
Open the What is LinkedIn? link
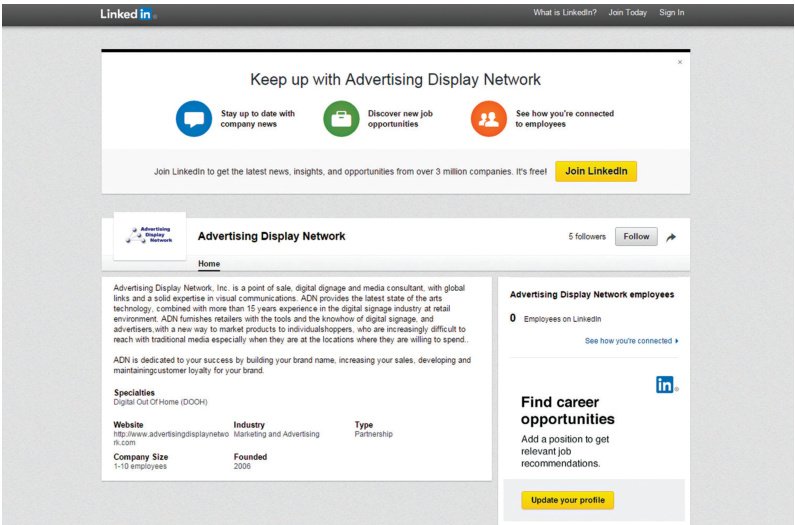[565, 13]
